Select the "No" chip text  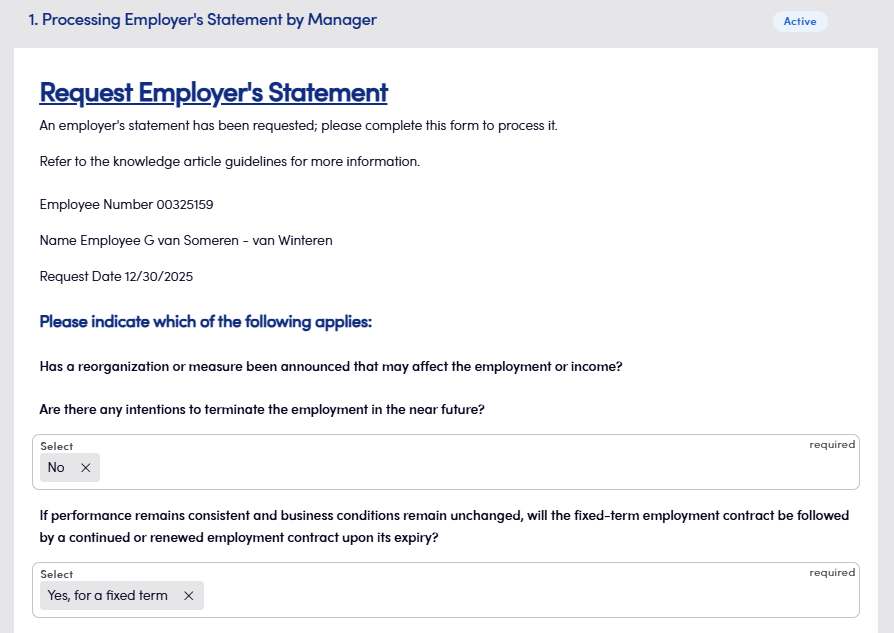pyautogui.click(x=56, y=468)
